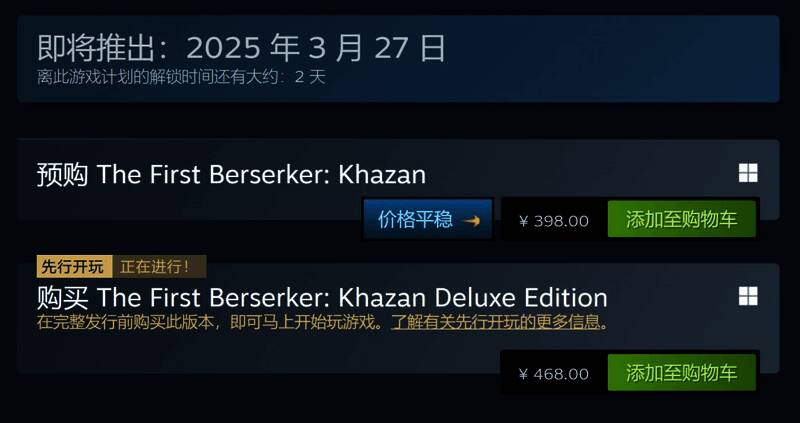Add standard Khazan edition to cart

[681, 219]
